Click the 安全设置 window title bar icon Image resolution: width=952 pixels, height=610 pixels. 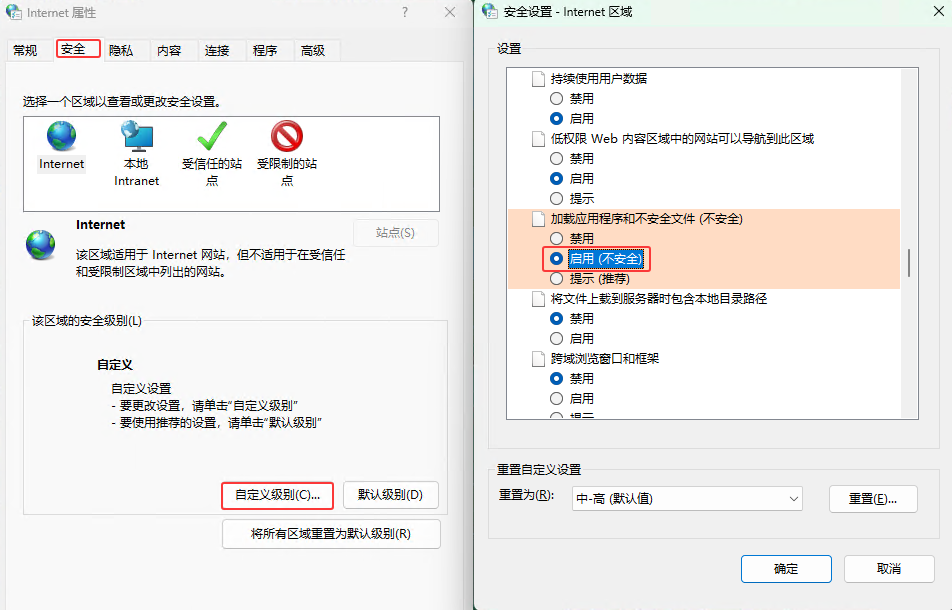point(490,11)
